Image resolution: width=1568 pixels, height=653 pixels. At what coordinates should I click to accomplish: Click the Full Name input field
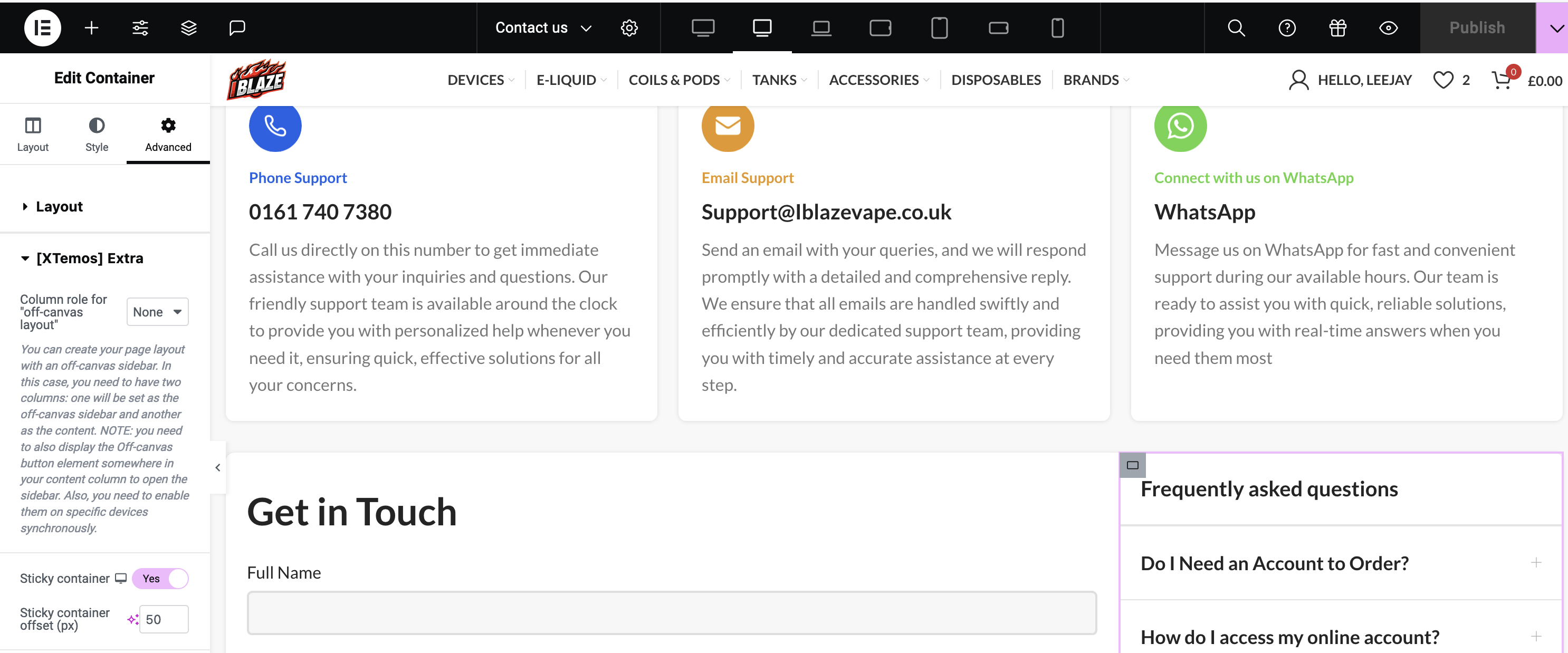672,612
